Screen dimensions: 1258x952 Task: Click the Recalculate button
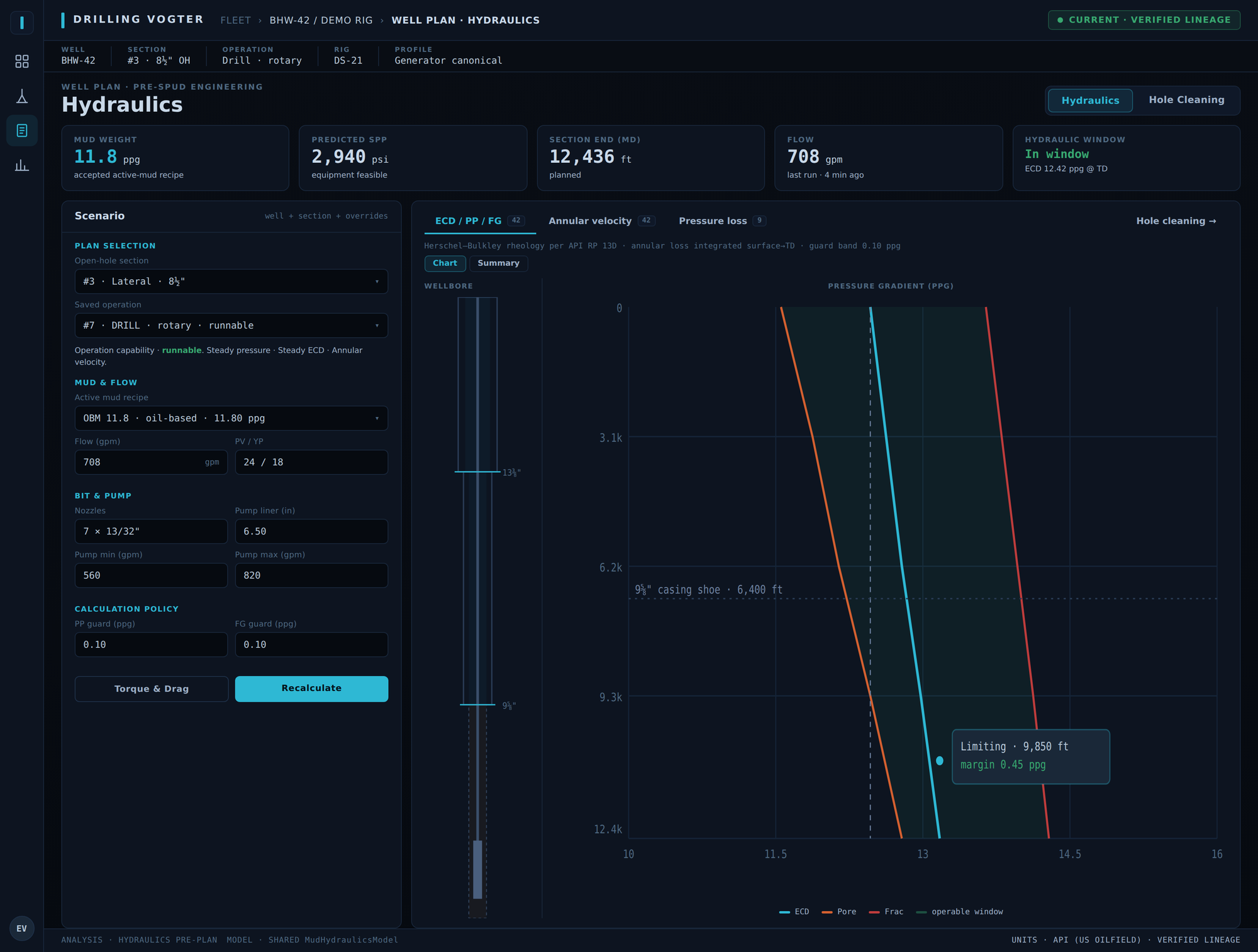pyautogui.click(x=311, y=689)
